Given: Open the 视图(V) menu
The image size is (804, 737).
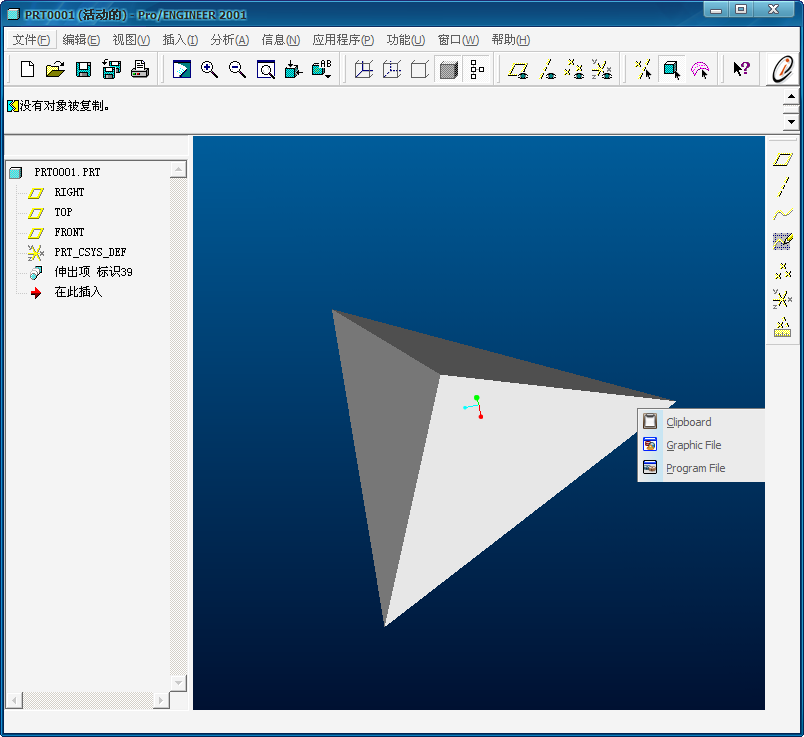Looking at the screenshot, I should [x=131, y=39].
